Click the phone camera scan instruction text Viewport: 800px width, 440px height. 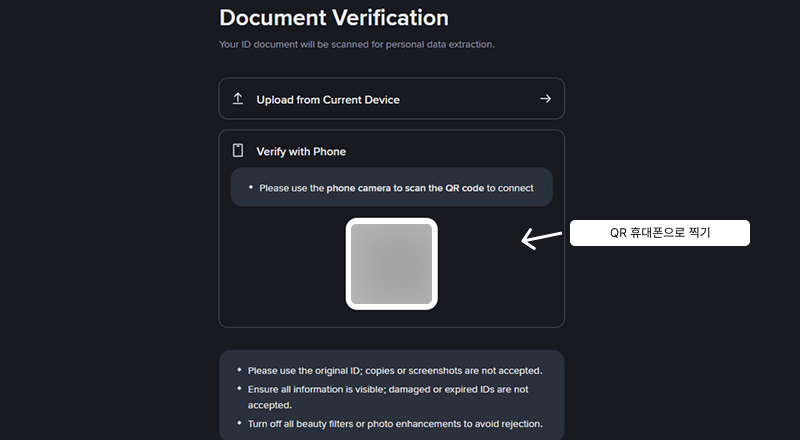click(396, 187)
